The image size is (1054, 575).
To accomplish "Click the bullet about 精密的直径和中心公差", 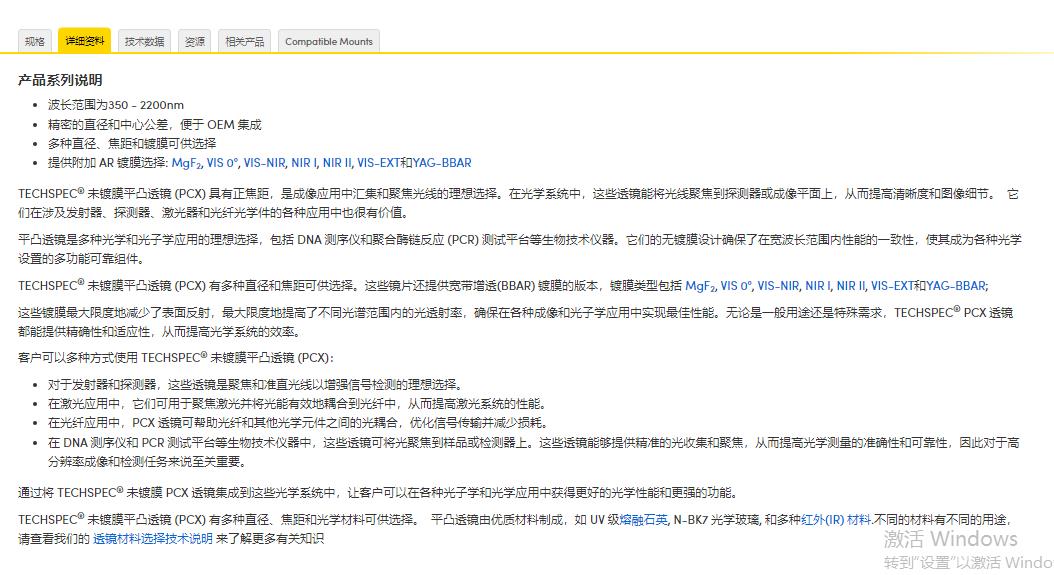I will tap(155, 124).
